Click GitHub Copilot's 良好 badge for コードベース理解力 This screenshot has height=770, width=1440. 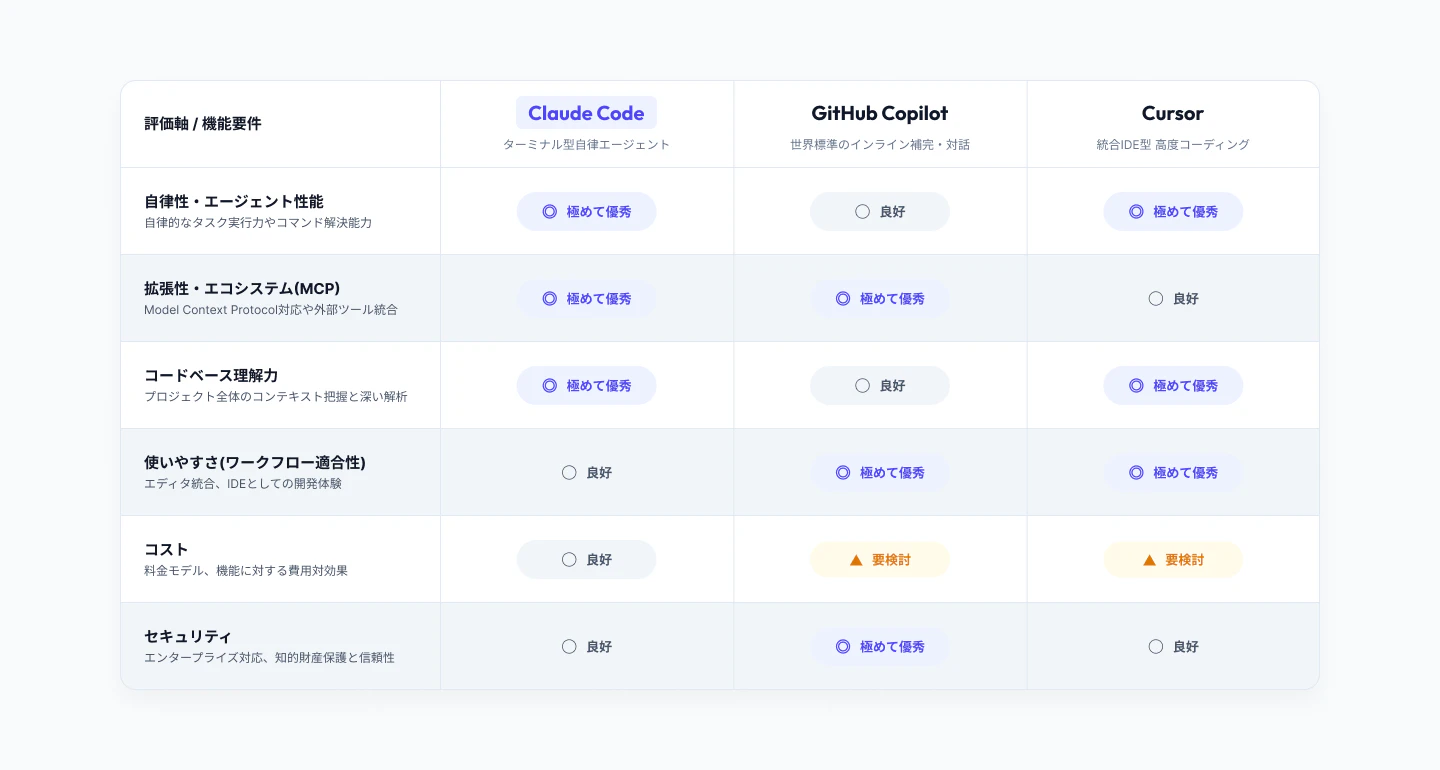[x=880, y=386]
